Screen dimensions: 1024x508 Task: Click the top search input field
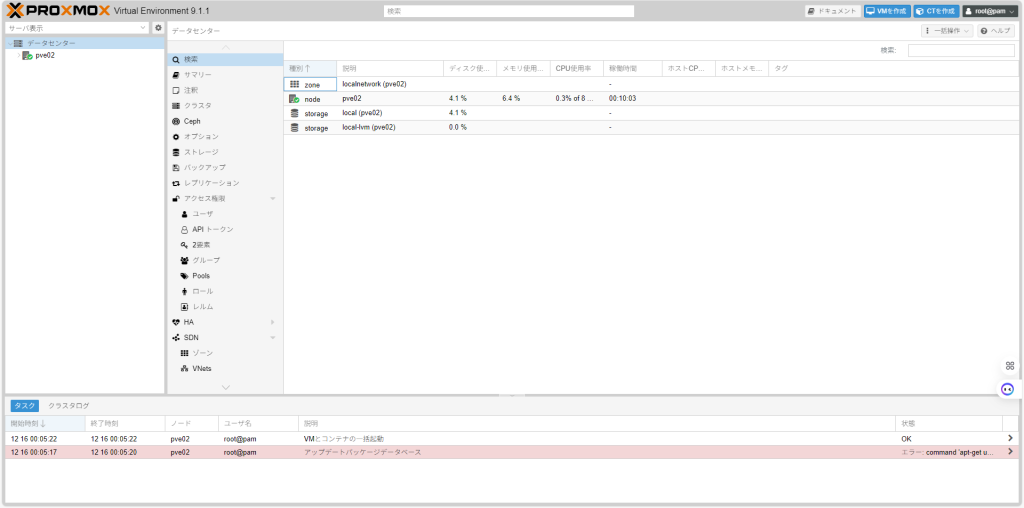point(509,11)
